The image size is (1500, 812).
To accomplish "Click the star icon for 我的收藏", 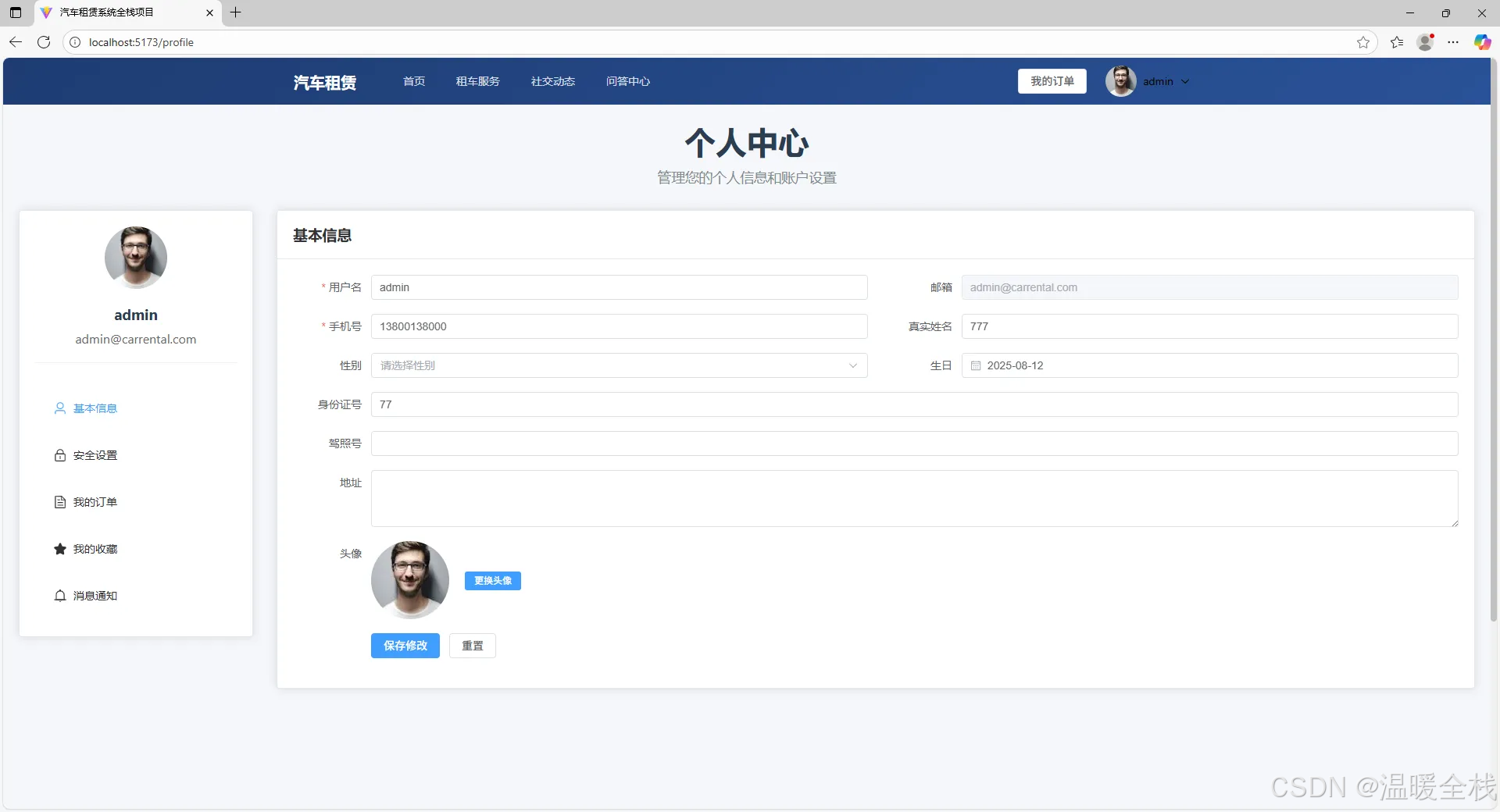I will pyautogui.click(x=61, y=549).
